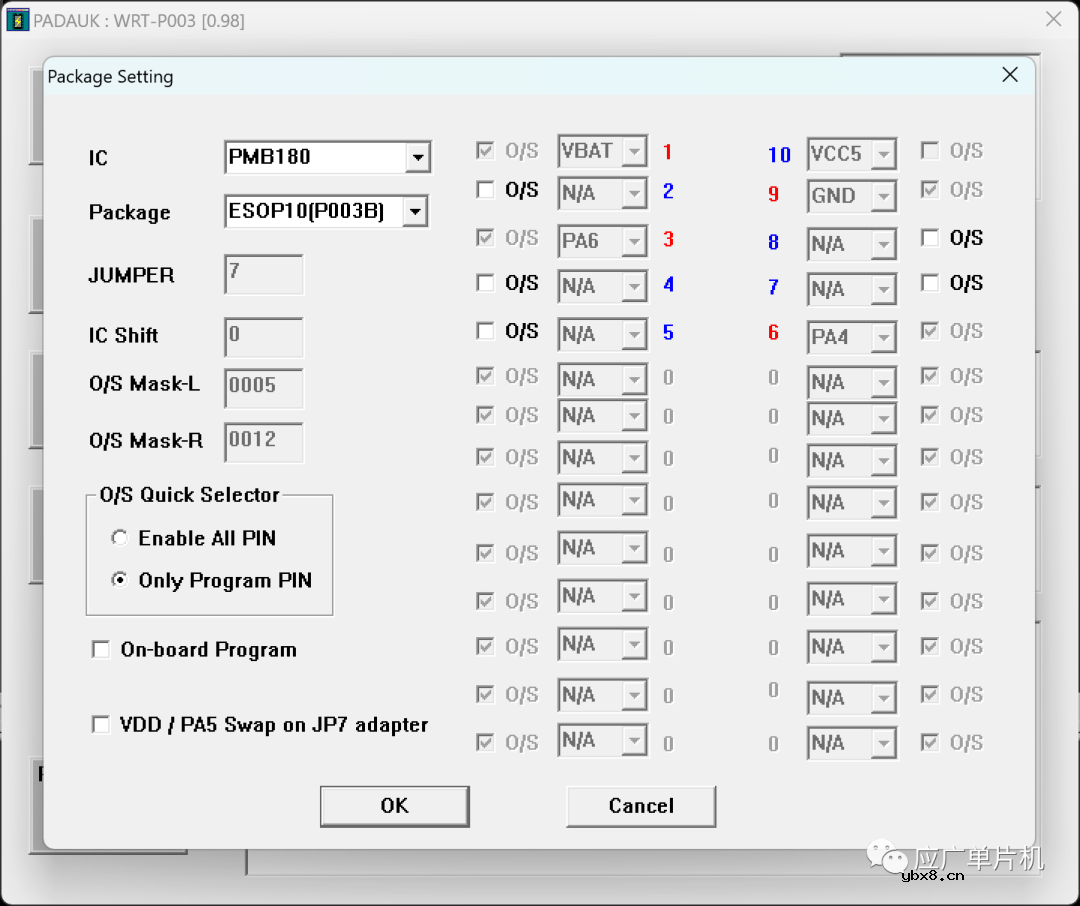Click the OK button
The height and width of the screenshot is (906, 1080).
(x=394, y=806)
